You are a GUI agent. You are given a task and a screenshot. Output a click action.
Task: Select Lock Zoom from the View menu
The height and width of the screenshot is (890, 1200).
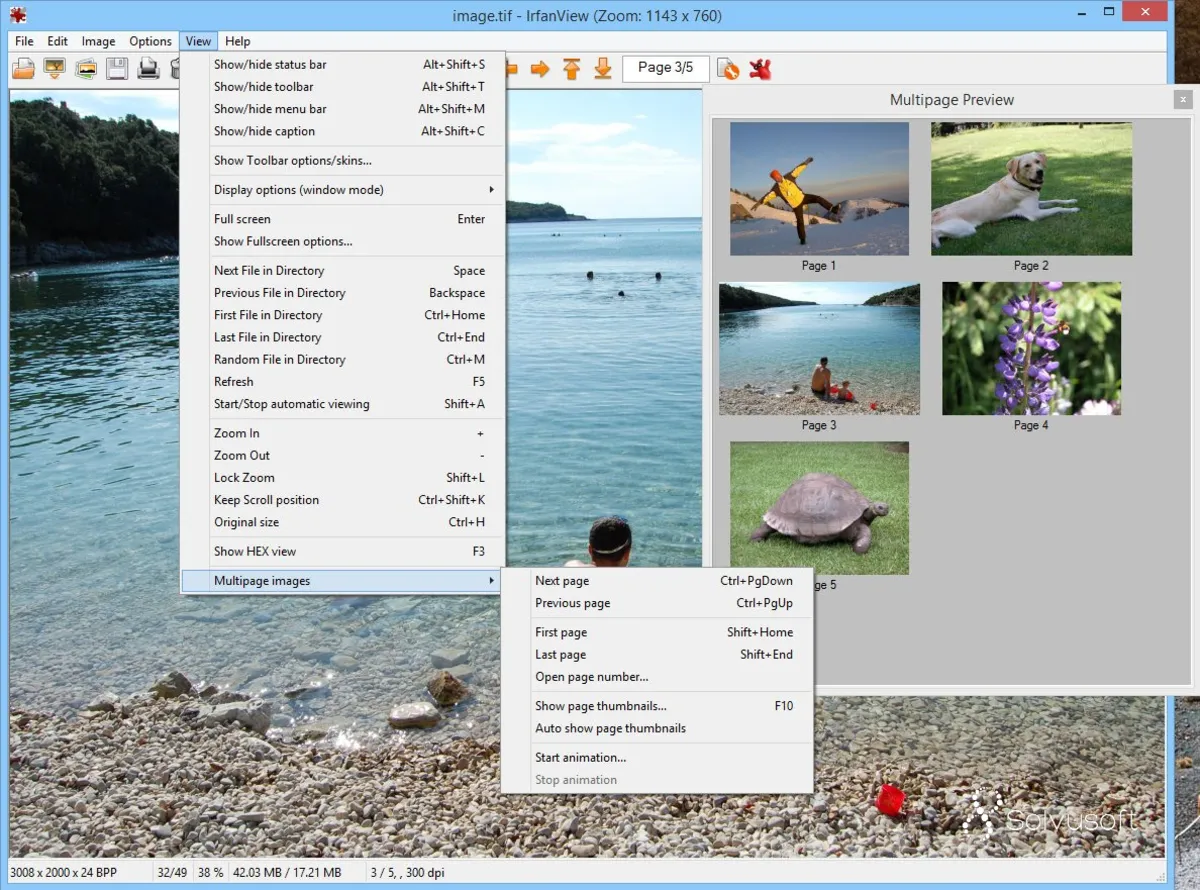[243, 477]
